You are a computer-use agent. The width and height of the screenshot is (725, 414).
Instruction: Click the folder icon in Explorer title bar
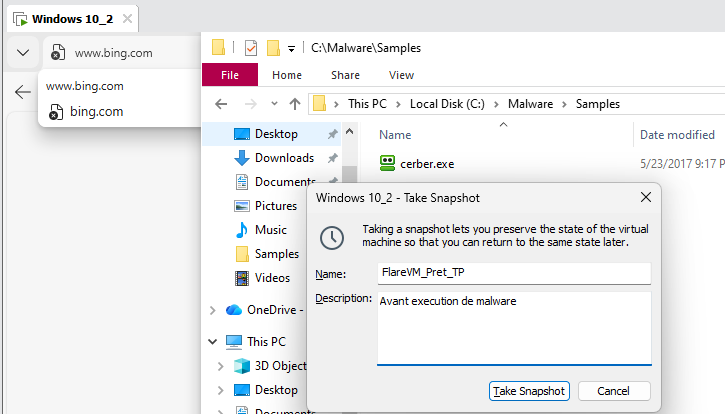coord(218,48)
